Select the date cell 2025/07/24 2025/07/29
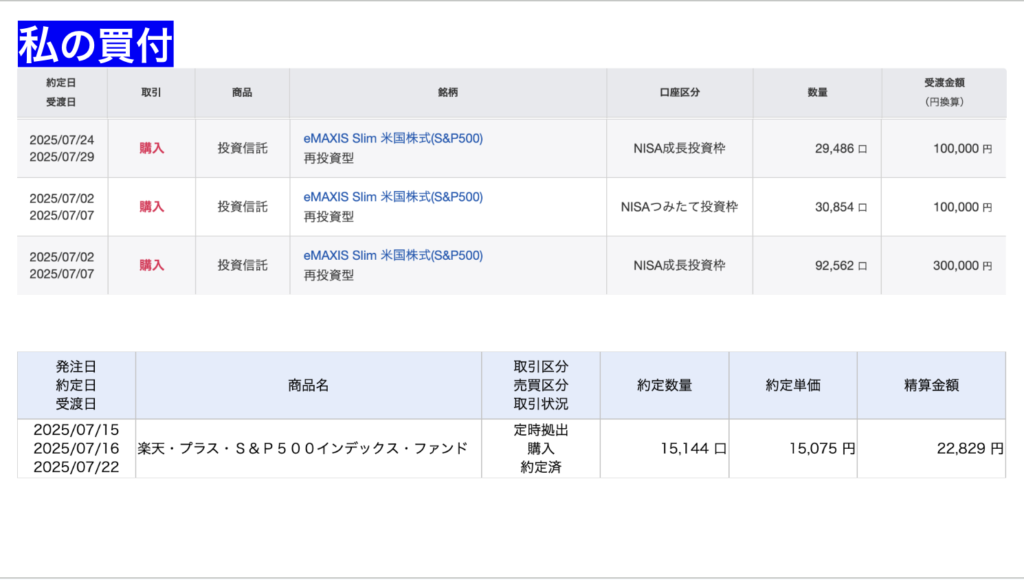 point(62,148)
